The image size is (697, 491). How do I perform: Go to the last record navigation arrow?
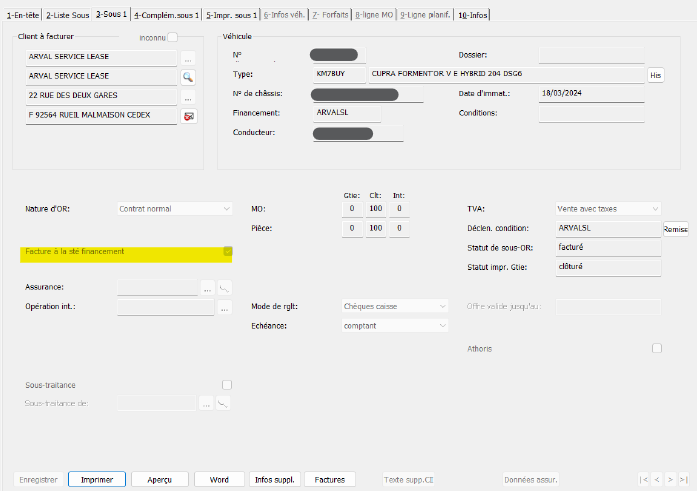[x=684, y=480]
